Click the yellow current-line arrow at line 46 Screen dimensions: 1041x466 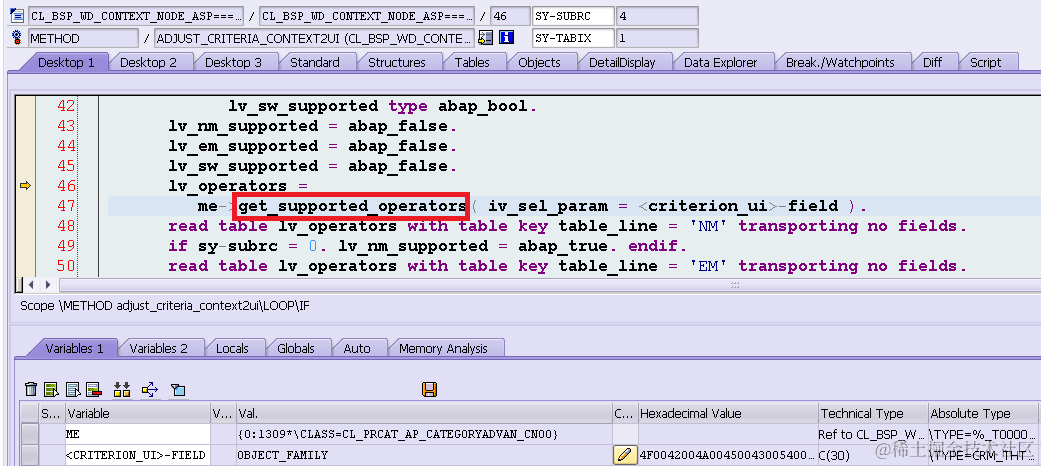point(25,186)
